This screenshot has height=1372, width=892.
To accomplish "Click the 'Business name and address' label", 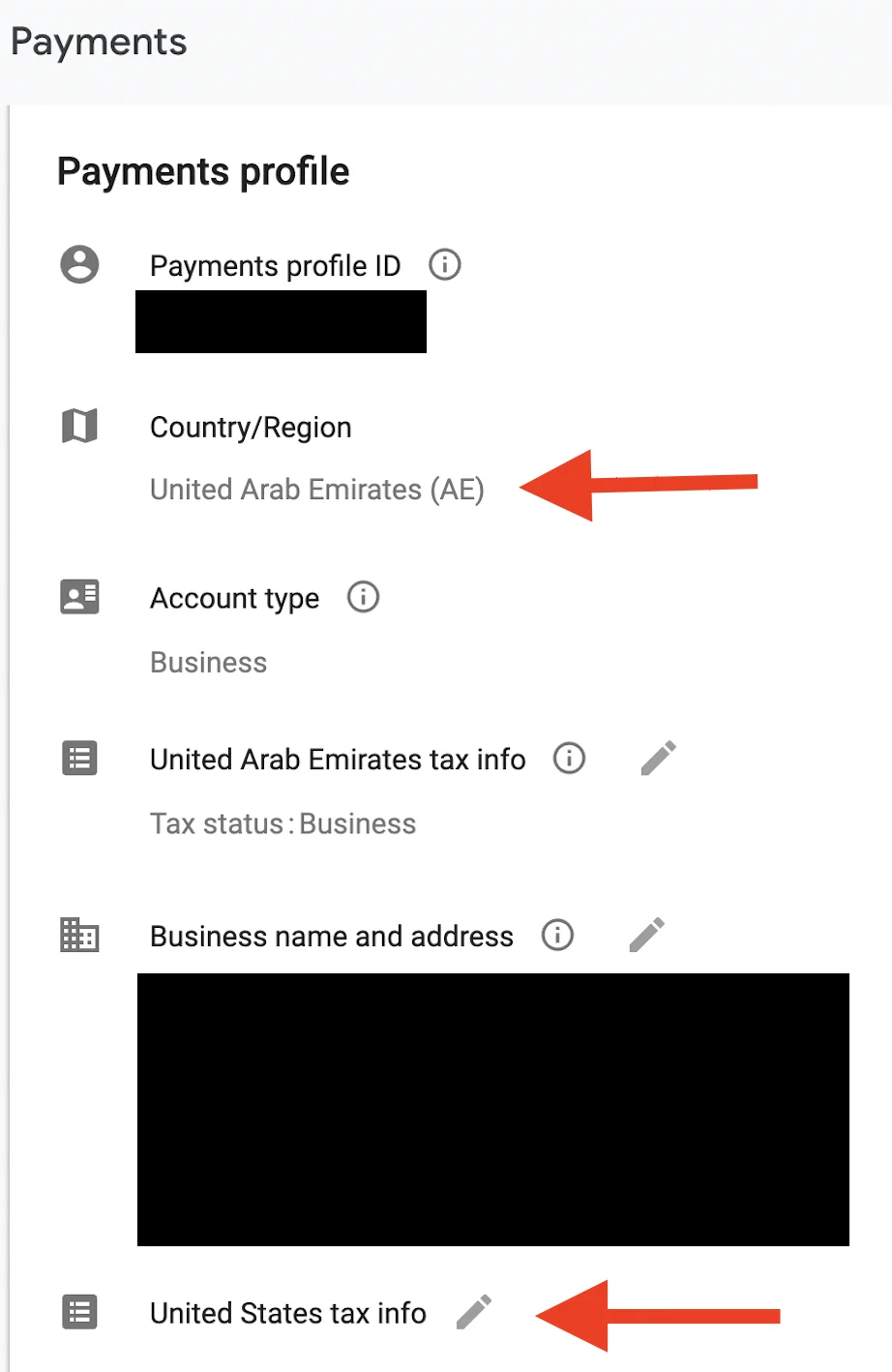I will pos(332,937).
